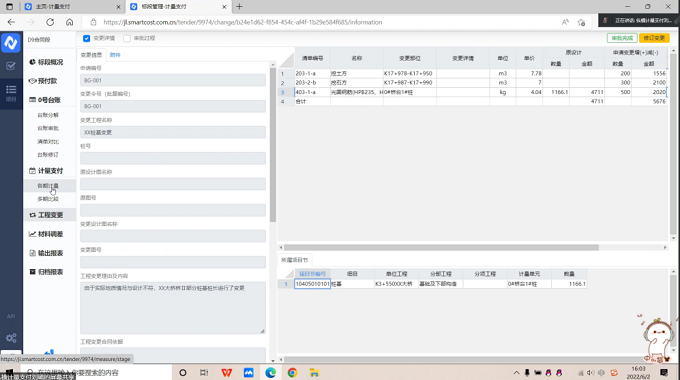Click the 变更部位 column header
The image size is (680, 380).
pos(410,58)
